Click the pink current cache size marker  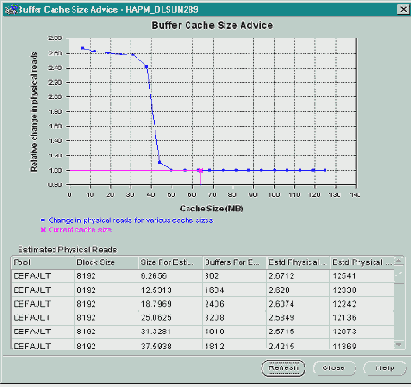[x=200, y=170]
